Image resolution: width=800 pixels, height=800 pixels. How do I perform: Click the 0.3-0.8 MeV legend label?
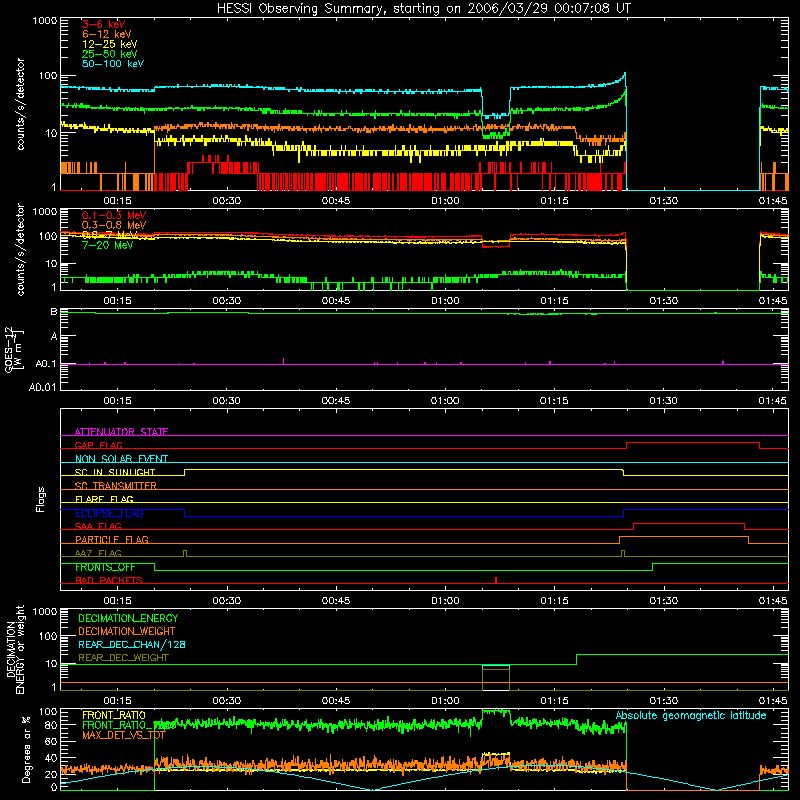coord(113,225)
